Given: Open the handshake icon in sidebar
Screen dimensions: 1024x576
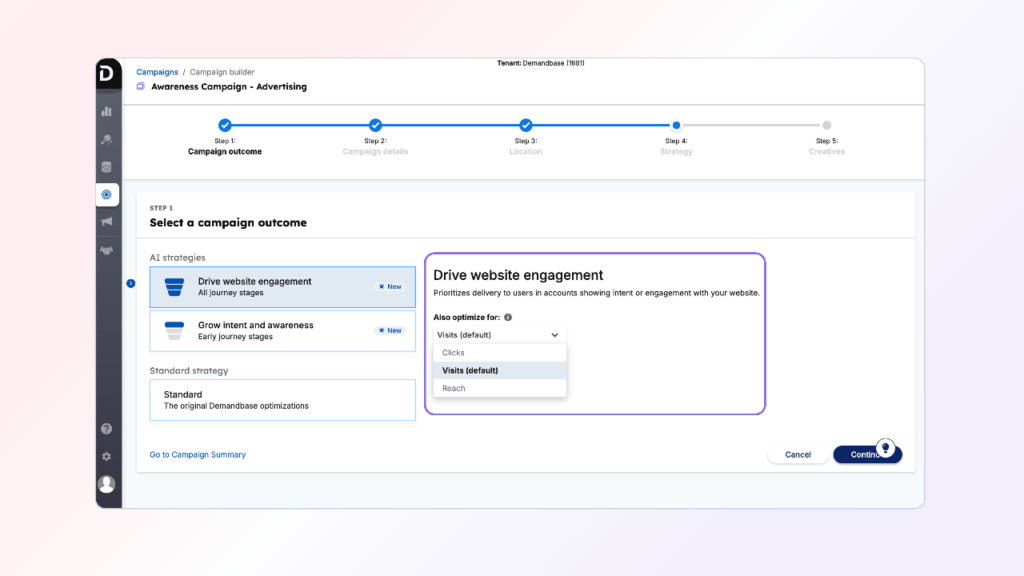Looking at the screenshot, I should pos(107,250).
